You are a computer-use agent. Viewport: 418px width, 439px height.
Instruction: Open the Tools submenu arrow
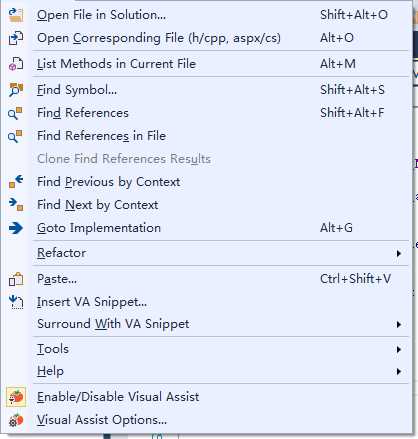398,349
